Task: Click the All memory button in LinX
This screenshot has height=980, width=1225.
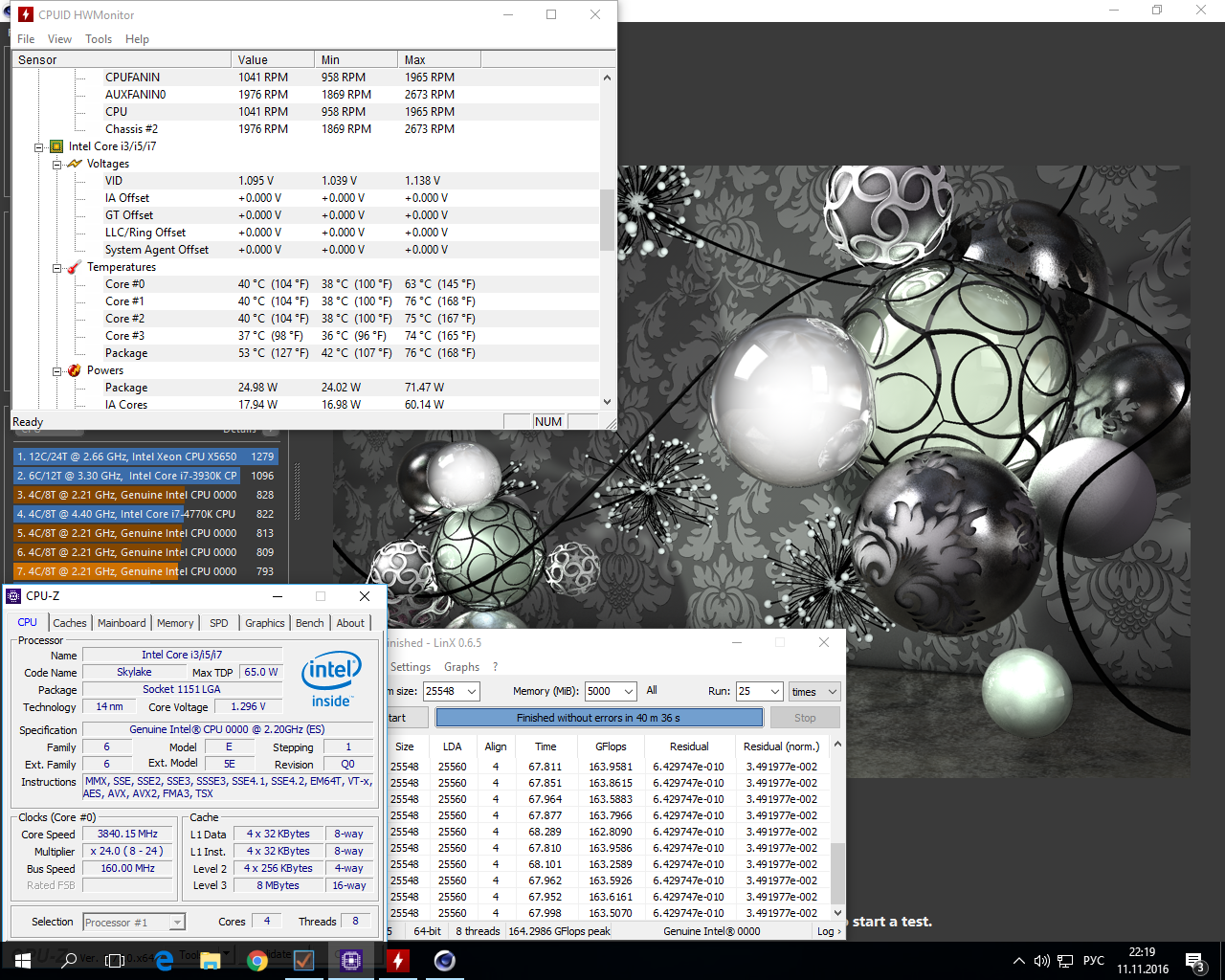Action: tap(652, 691)
